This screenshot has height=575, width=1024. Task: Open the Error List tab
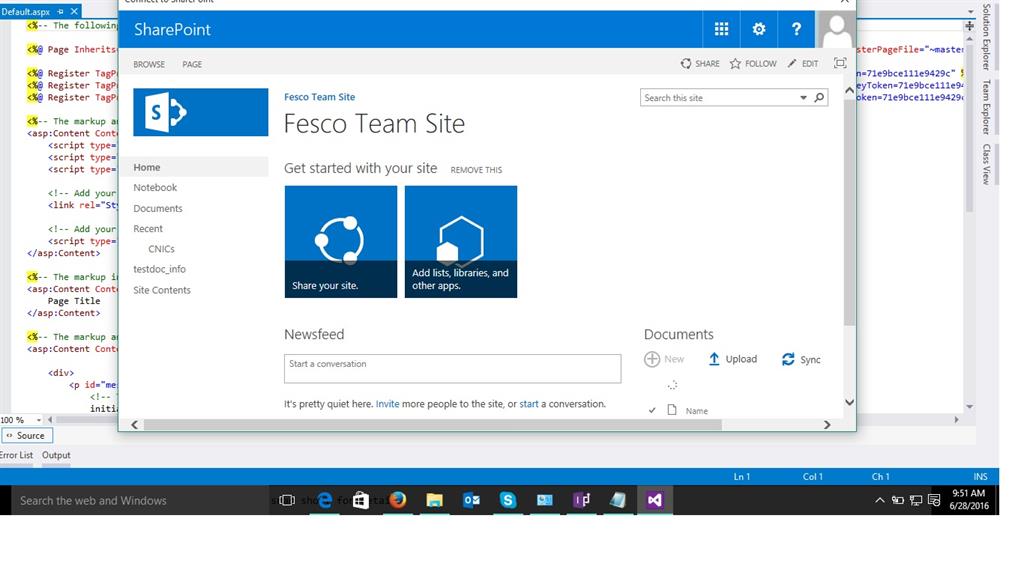tap(16, 455)
